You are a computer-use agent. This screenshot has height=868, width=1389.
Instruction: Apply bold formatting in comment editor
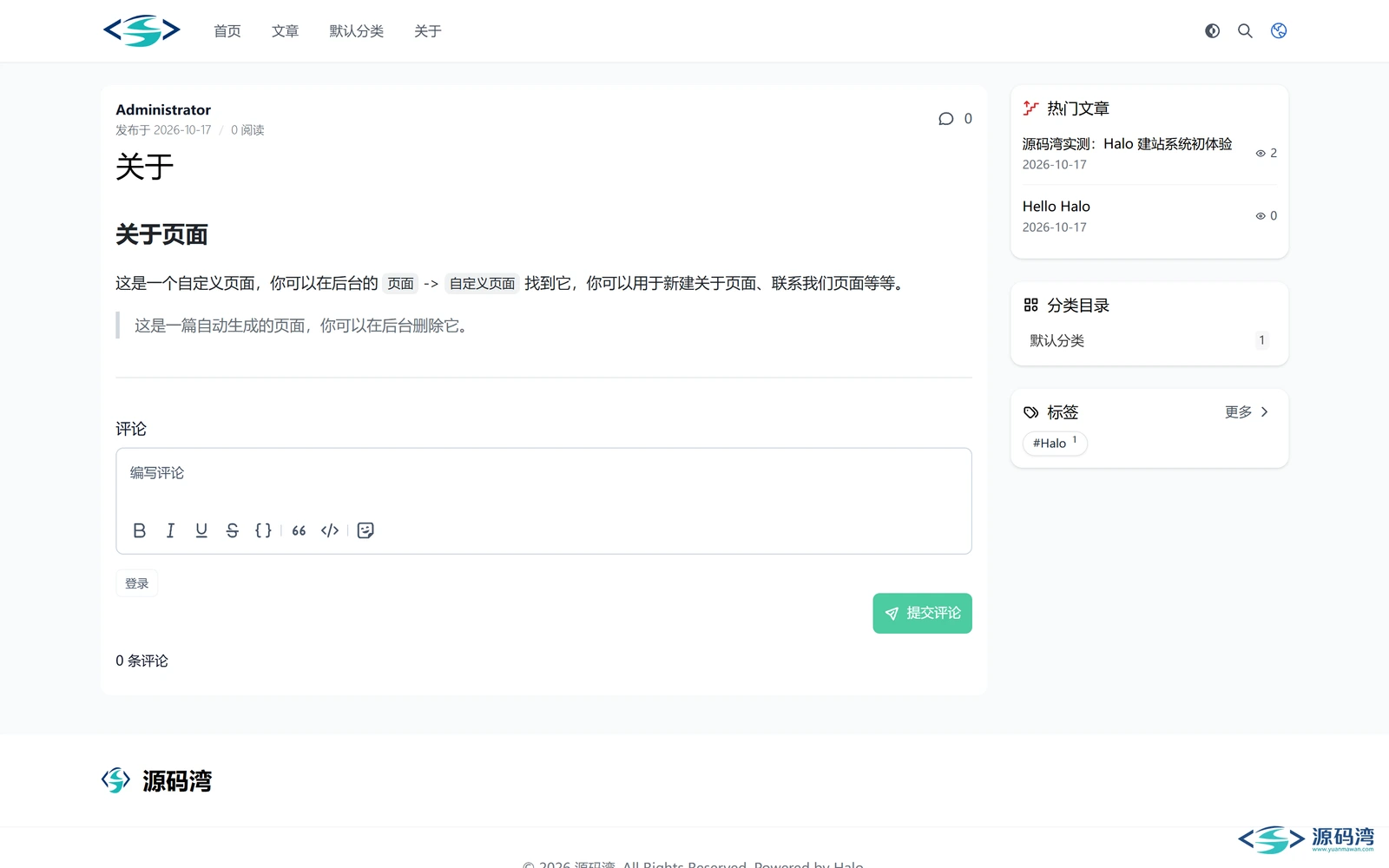pos(139,530)
